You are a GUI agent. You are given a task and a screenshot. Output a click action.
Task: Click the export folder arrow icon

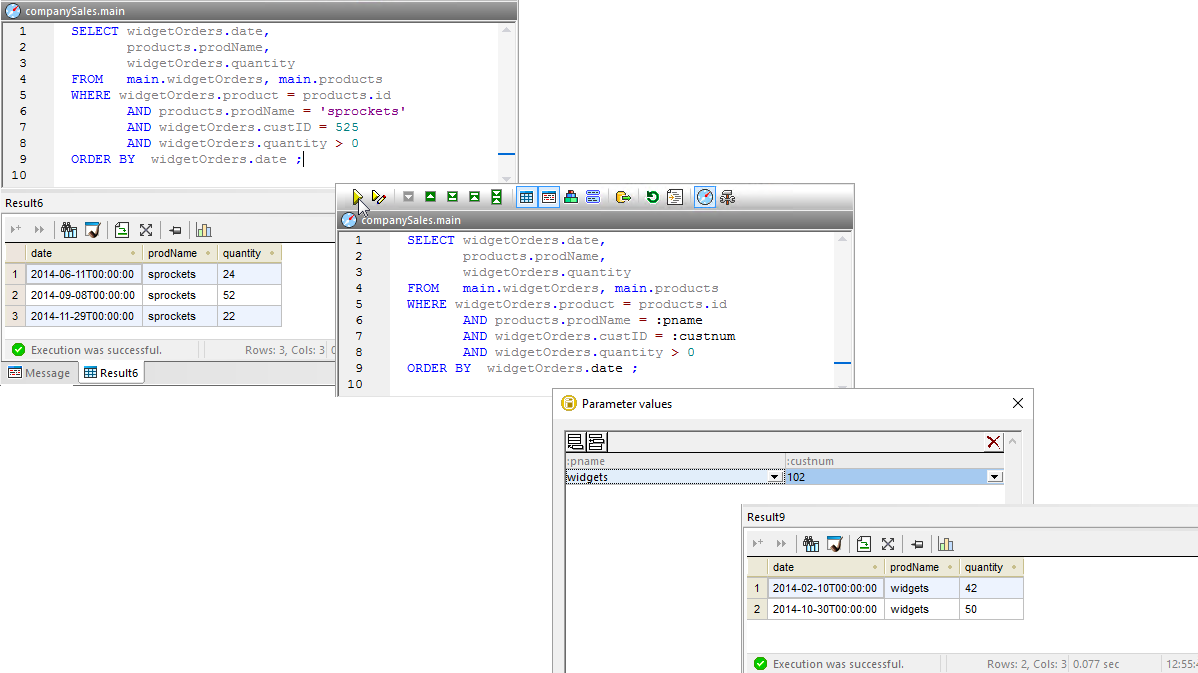coord(623,197)
